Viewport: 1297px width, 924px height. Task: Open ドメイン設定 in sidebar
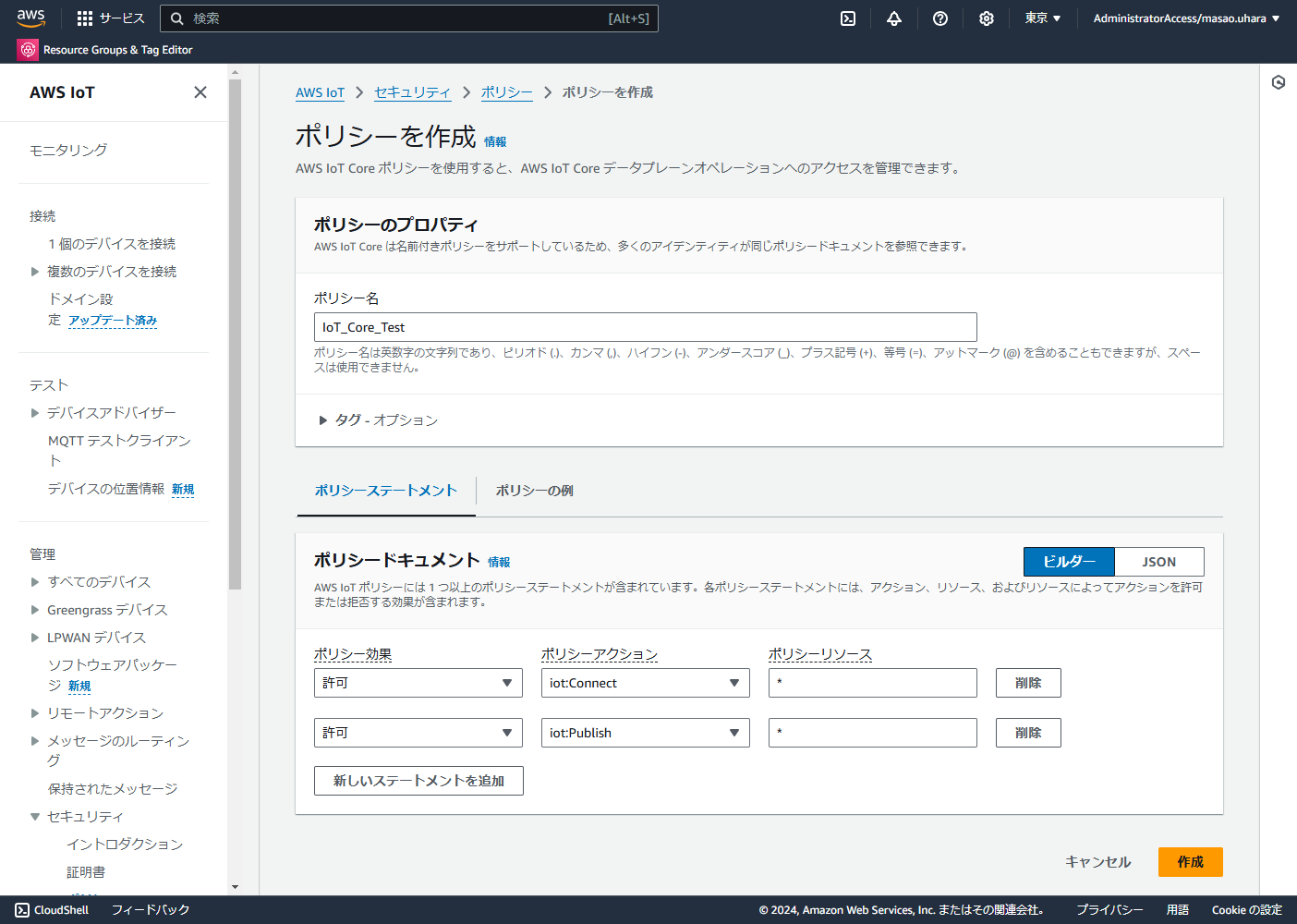80,309
